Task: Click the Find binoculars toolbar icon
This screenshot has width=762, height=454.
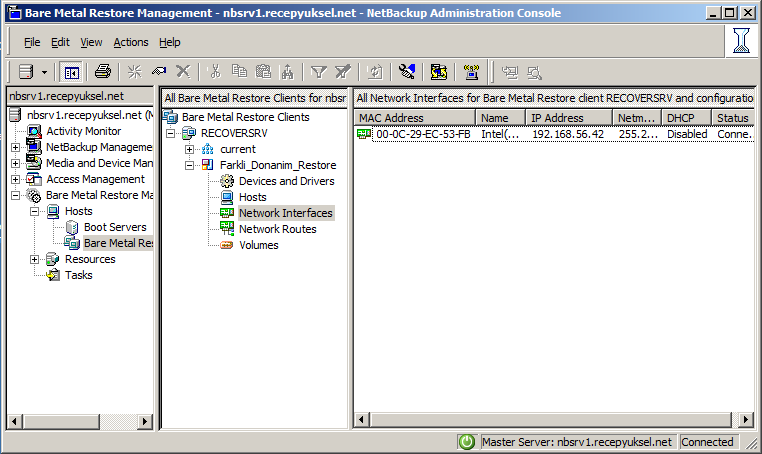Action: (287, 72)
